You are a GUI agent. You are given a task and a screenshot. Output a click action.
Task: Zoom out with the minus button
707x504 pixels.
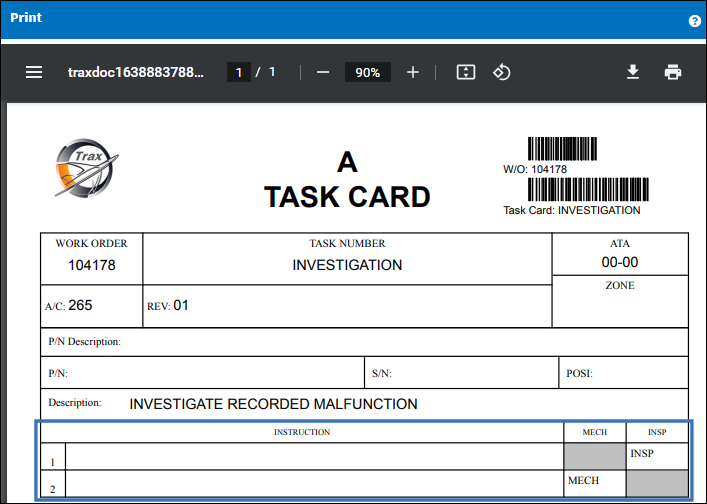323,72
